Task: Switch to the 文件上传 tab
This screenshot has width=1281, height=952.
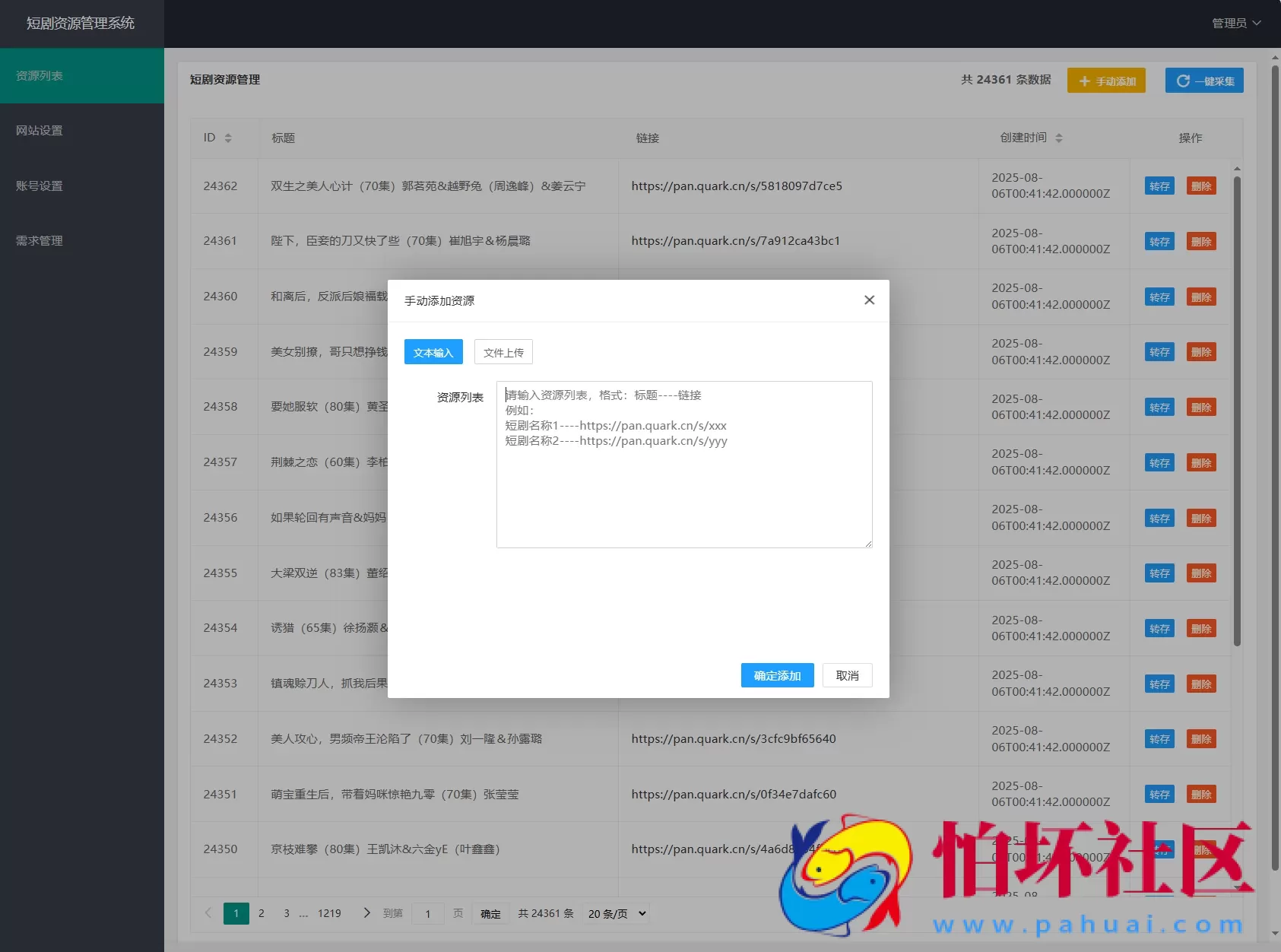Action: 503,352
